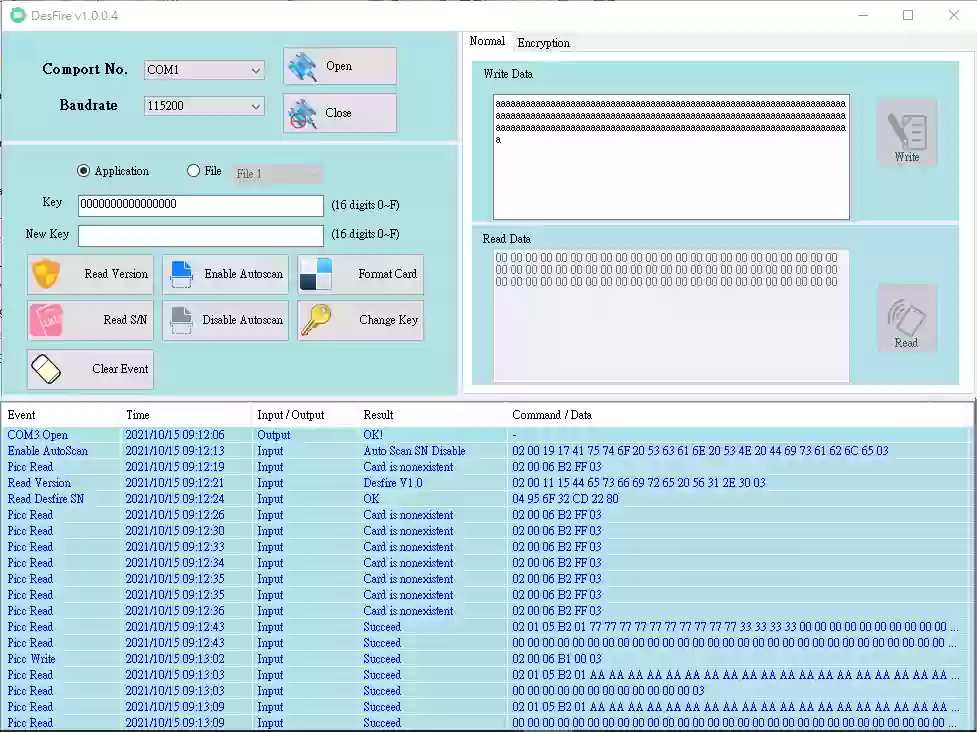Click the Change Key golden key icon
The width and height of the screenshot is (977, 732).
coord(316,320)
